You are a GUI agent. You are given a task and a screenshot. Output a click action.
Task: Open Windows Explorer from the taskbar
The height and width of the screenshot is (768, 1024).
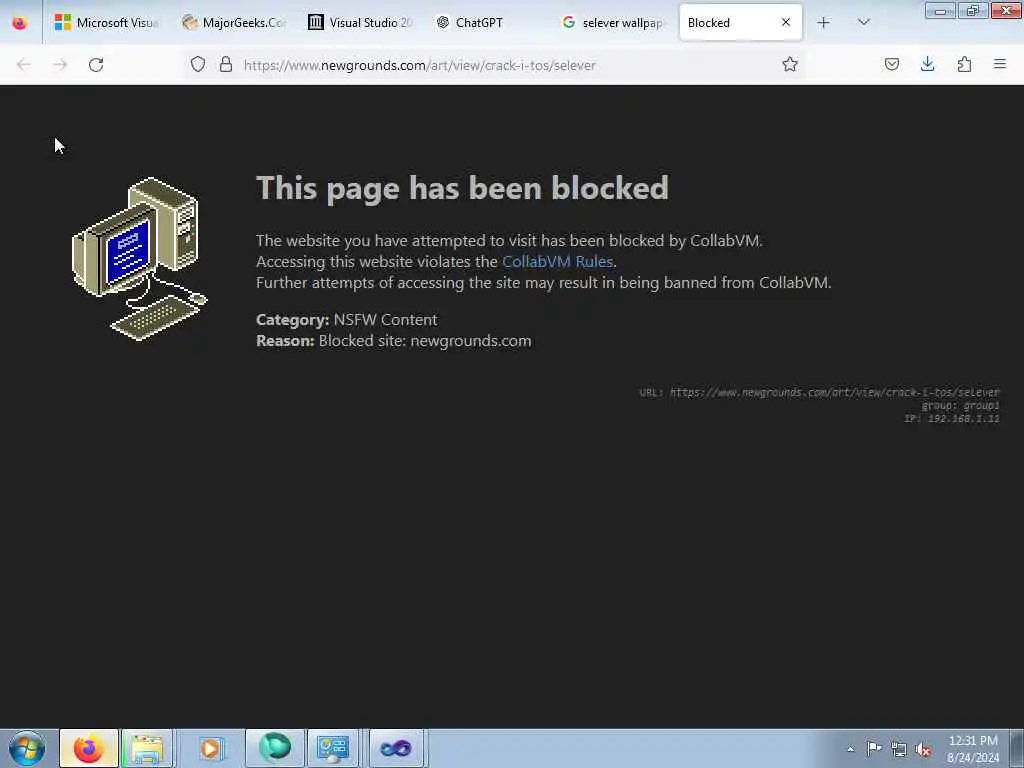tap(147, 748)
